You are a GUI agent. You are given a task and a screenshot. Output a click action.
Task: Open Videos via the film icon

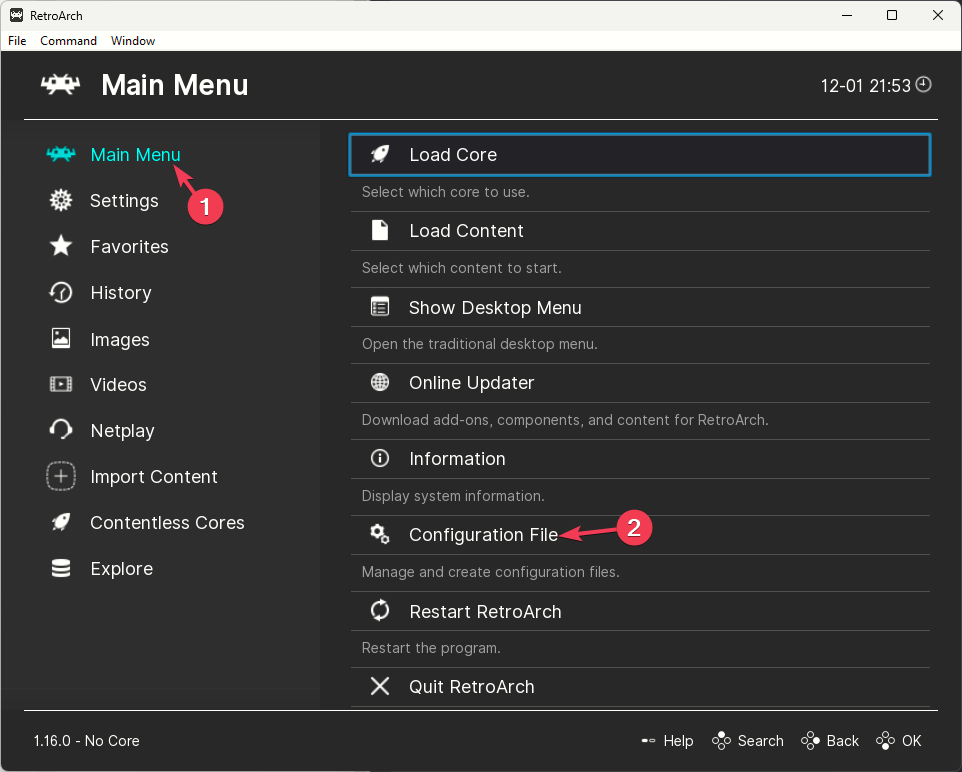point(60,384)
